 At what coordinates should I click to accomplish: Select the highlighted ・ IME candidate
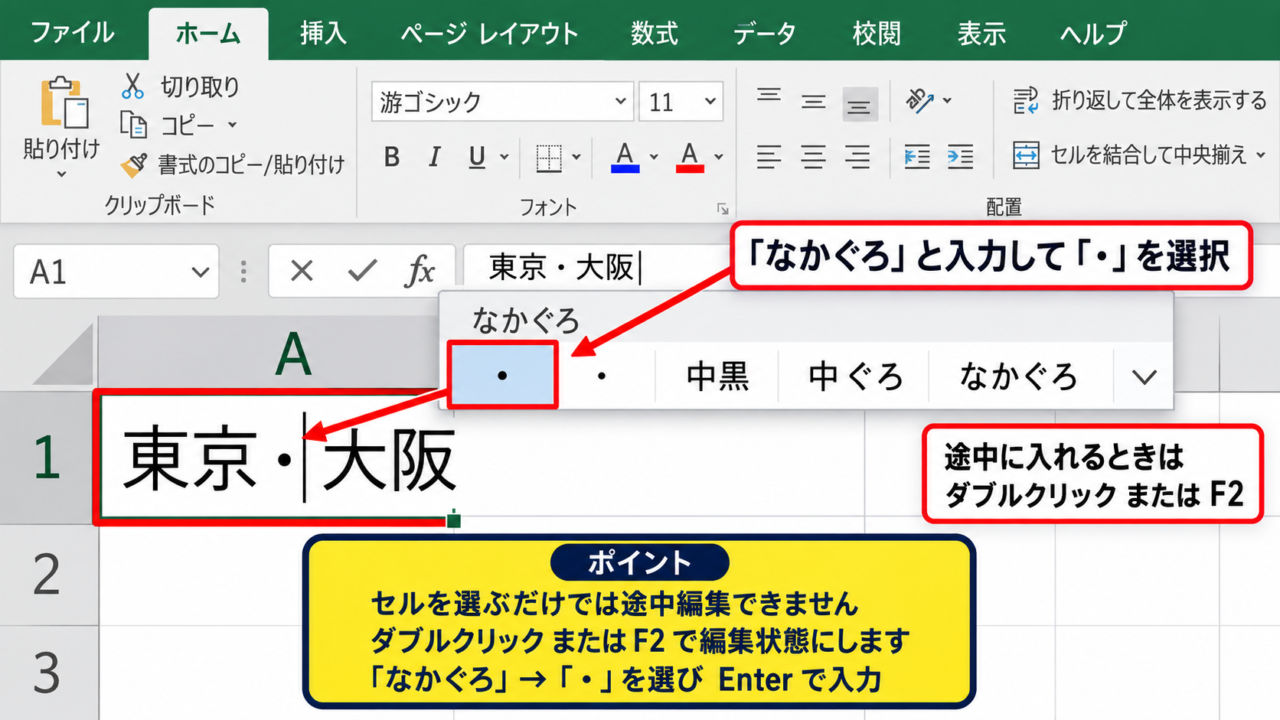(502, 375)
